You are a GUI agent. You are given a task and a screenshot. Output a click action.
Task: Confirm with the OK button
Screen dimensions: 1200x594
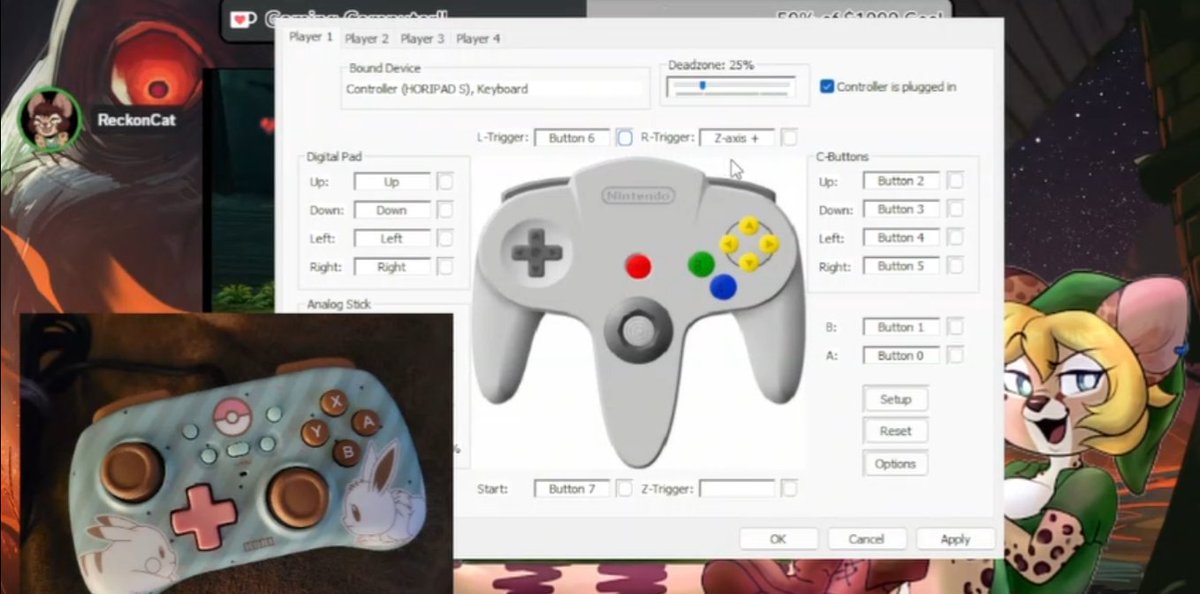point(778,539)
